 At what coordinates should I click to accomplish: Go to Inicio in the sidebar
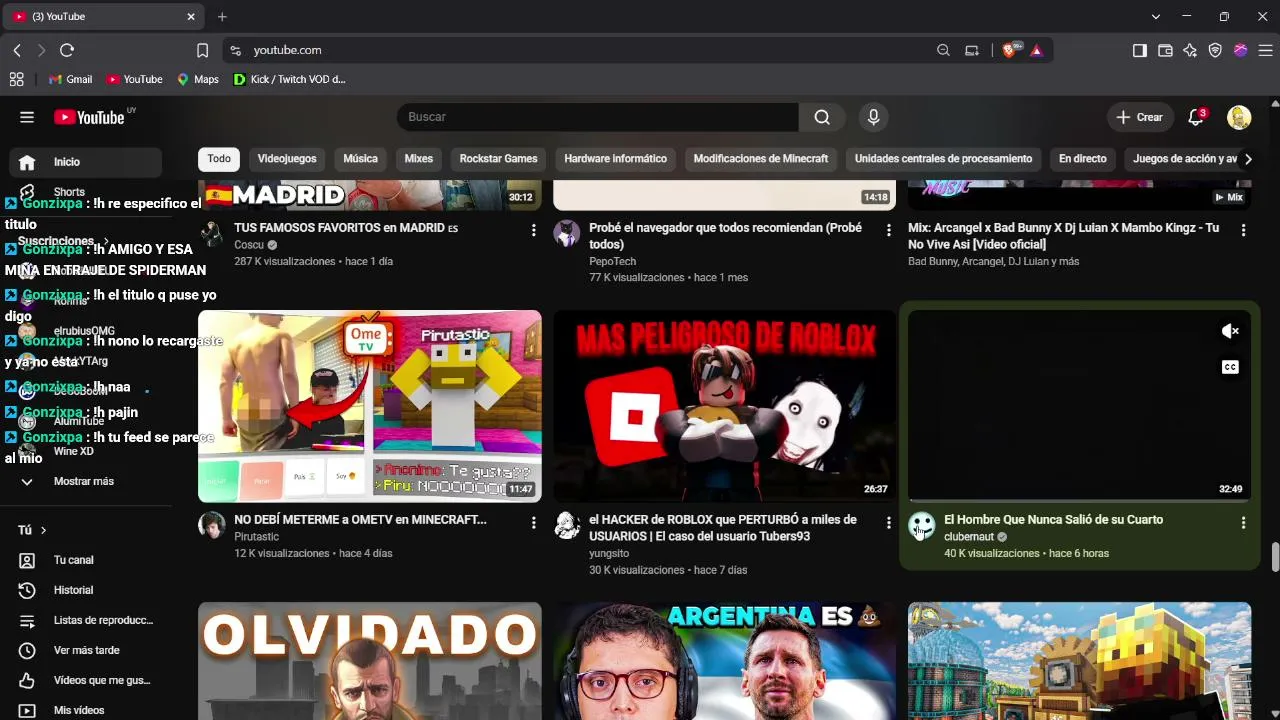pyautogui.click(x=86, y=162)
